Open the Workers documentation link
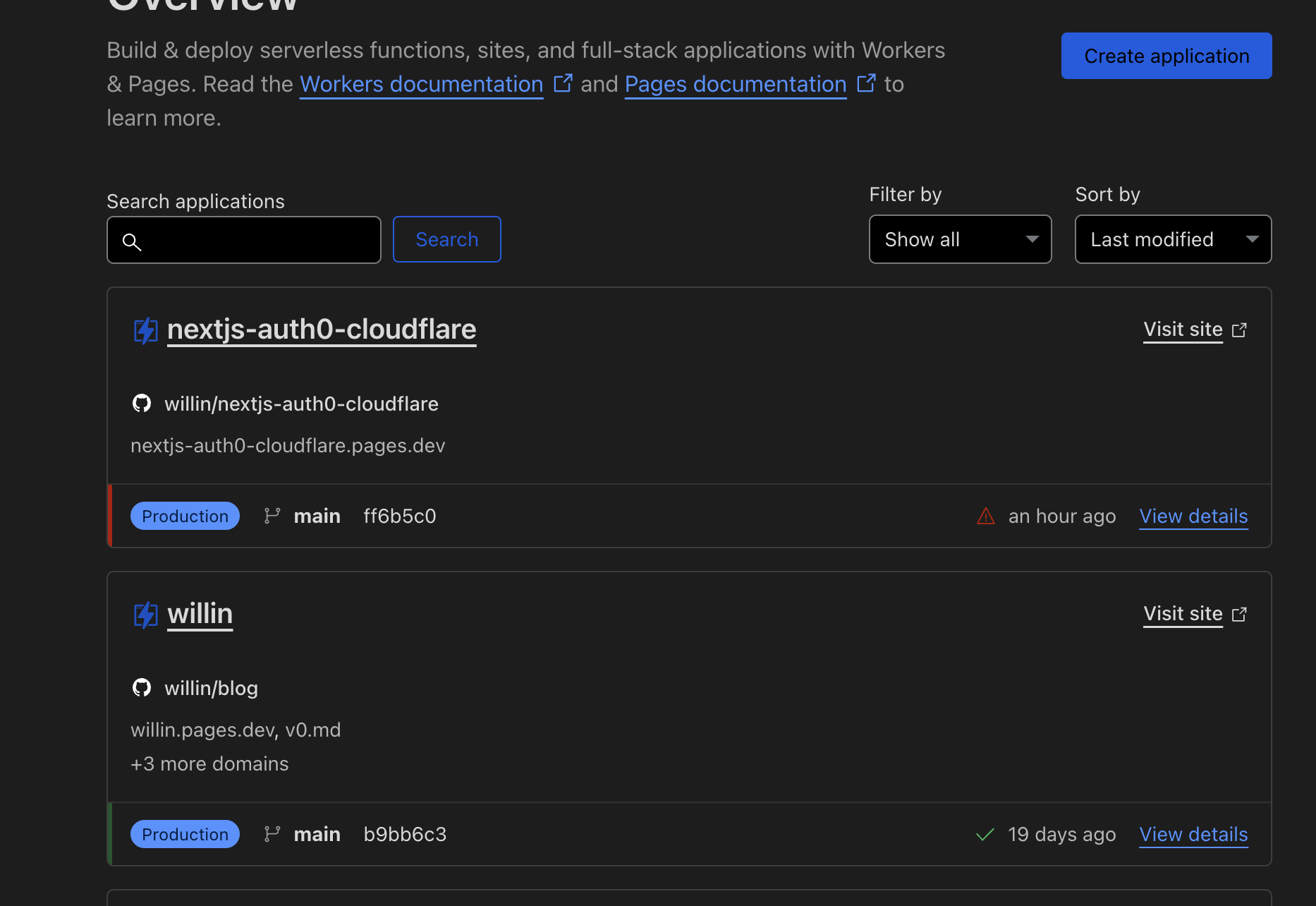 421,85
